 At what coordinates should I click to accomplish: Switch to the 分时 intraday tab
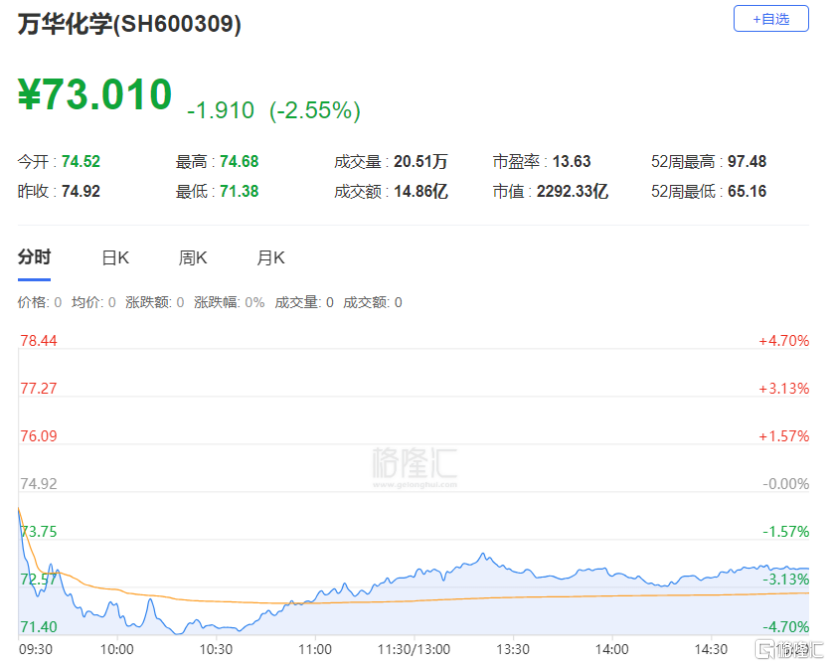tap(34, 257)
